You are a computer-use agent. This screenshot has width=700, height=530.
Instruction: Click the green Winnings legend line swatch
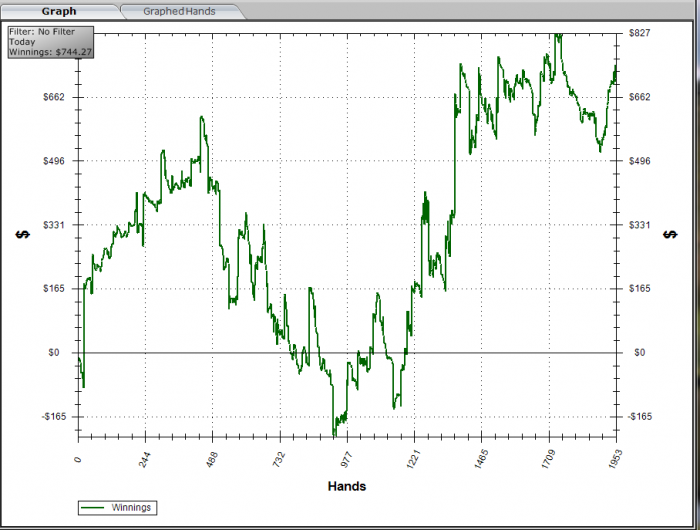coord(92,508)
